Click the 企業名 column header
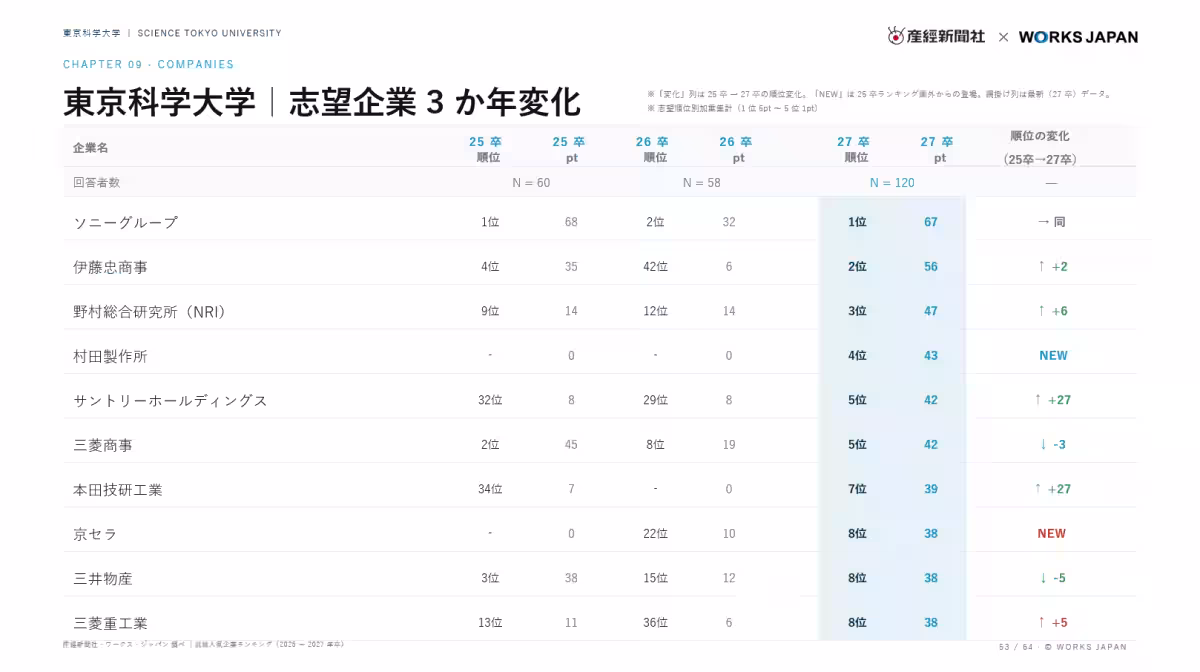 pos(91,148)
